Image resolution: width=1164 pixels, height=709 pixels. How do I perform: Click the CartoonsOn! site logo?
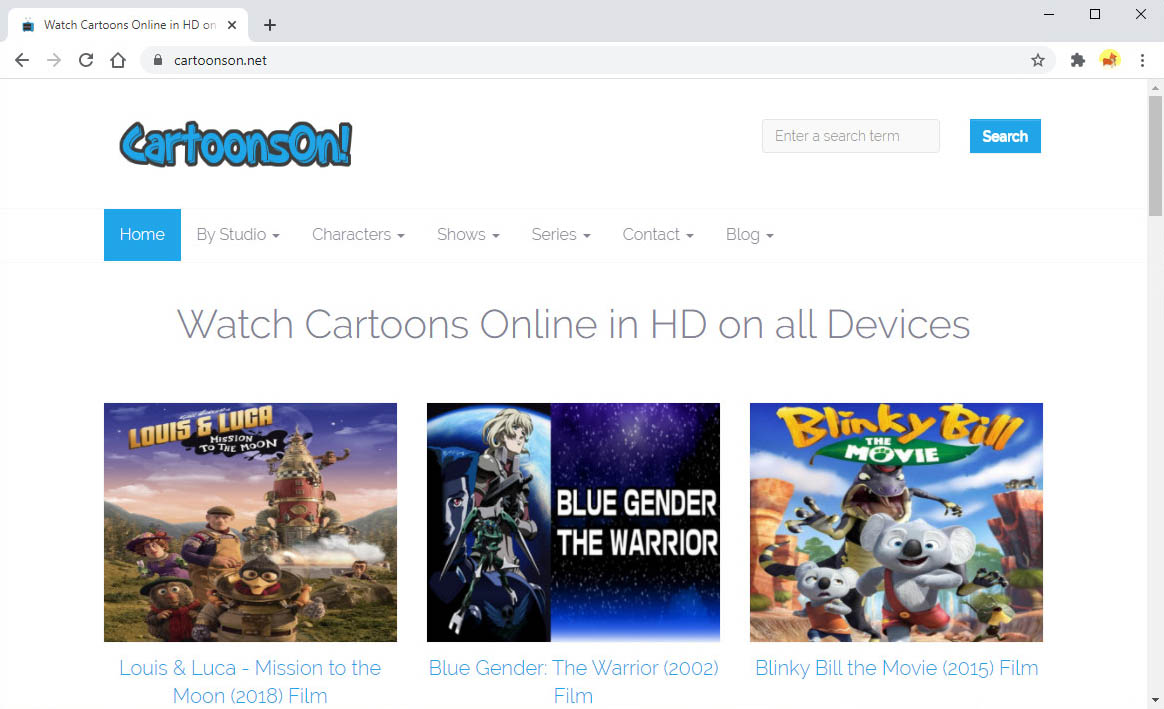coord(235,143)
